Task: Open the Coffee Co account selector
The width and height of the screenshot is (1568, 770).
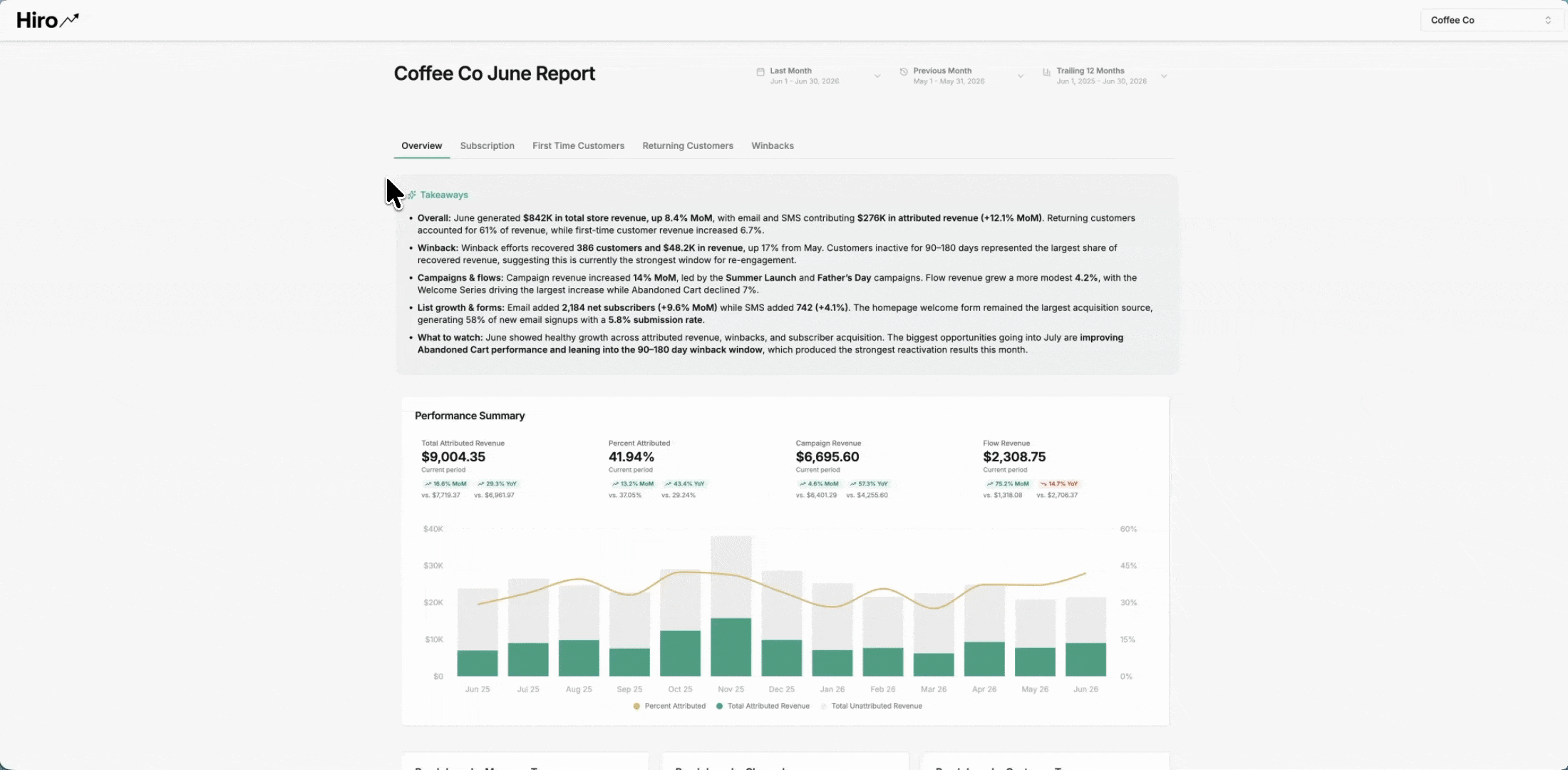Action: pyautogui.click(x=1491, y=20)
